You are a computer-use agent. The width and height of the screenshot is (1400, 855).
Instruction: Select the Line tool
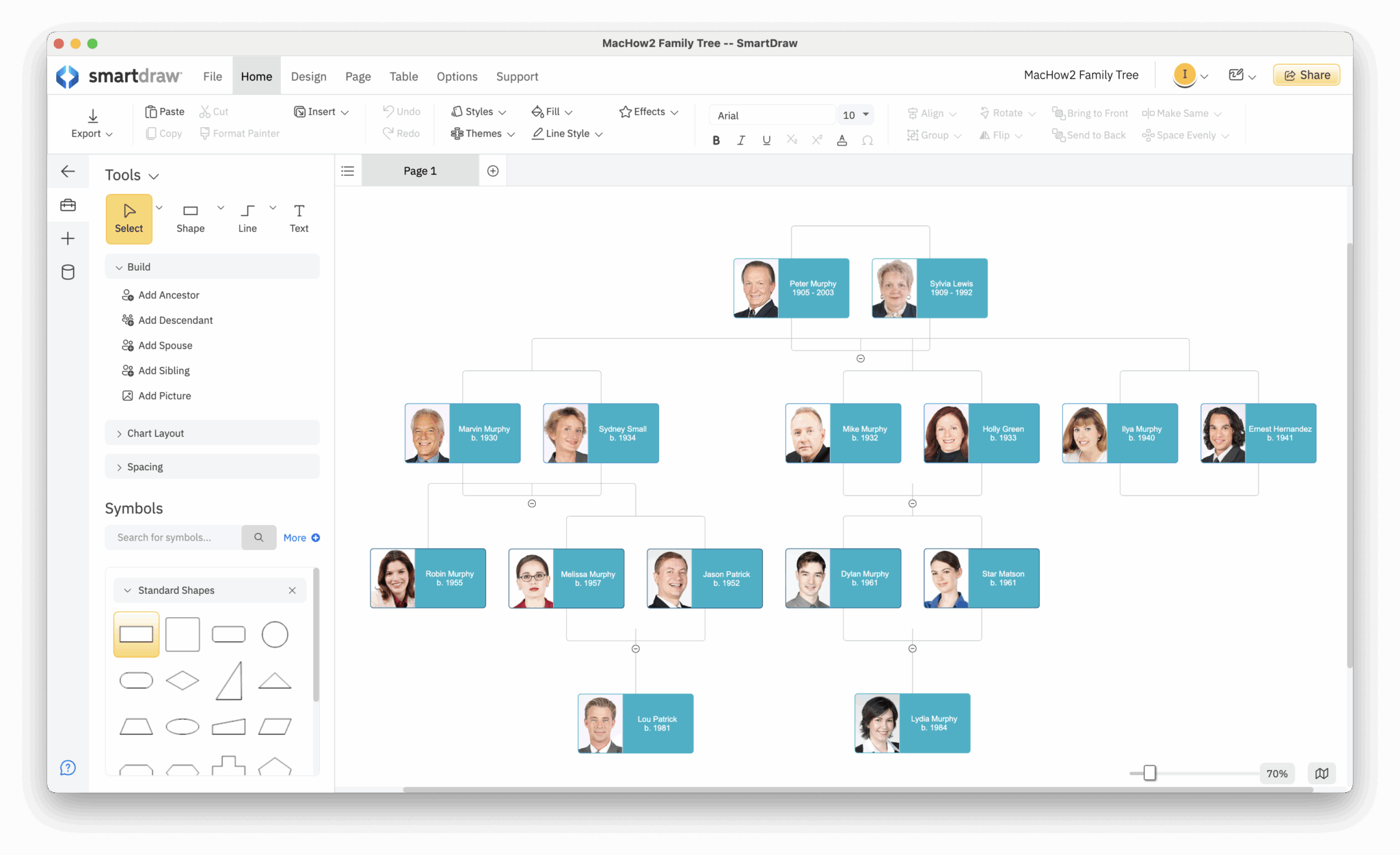[x=247, y=217]
